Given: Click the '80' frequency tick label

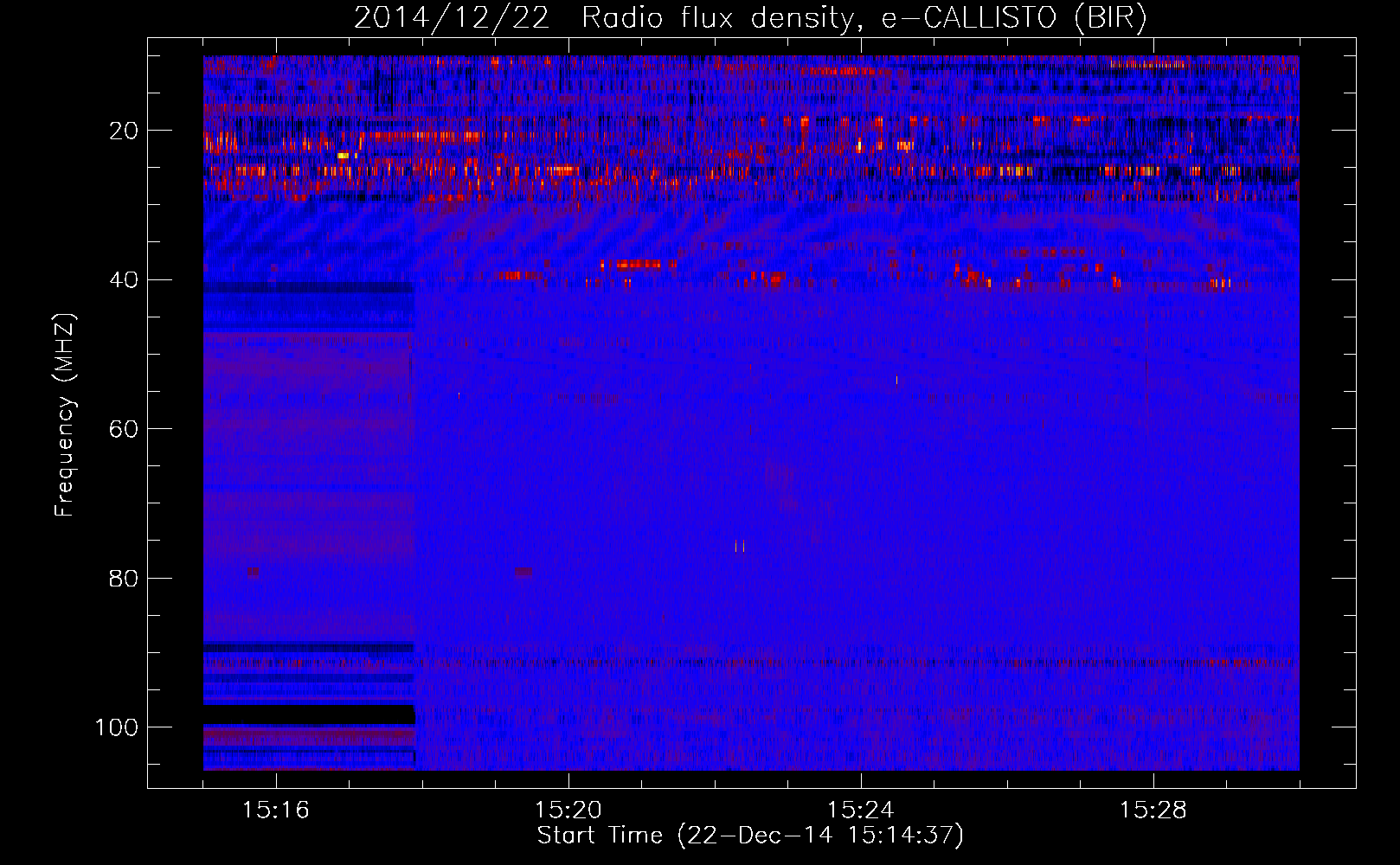Looking at the screenshot, I should pos(124,578).
